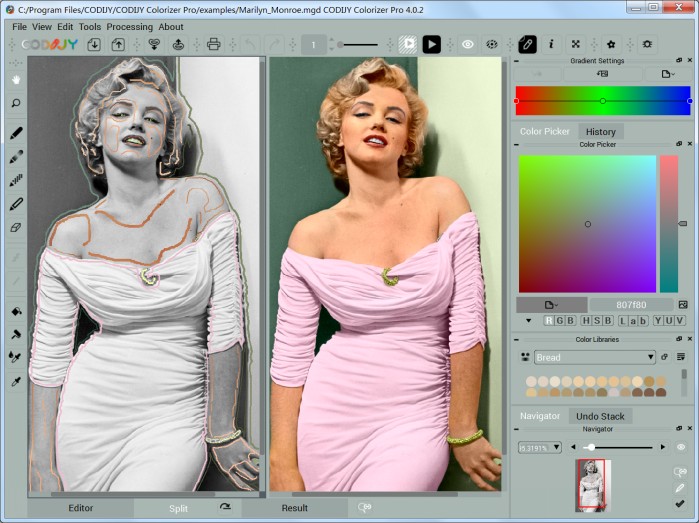Collapse the Color Picker panel
This screenshot has height=523, width=699.
[x=516, y=144]
